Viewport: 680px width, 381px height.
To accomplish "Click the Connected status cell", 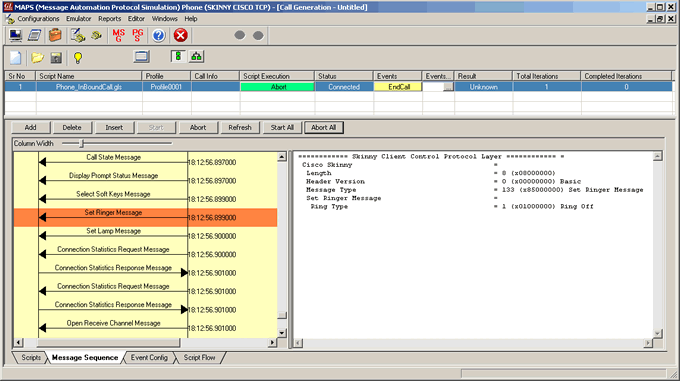I will (344, 87).
